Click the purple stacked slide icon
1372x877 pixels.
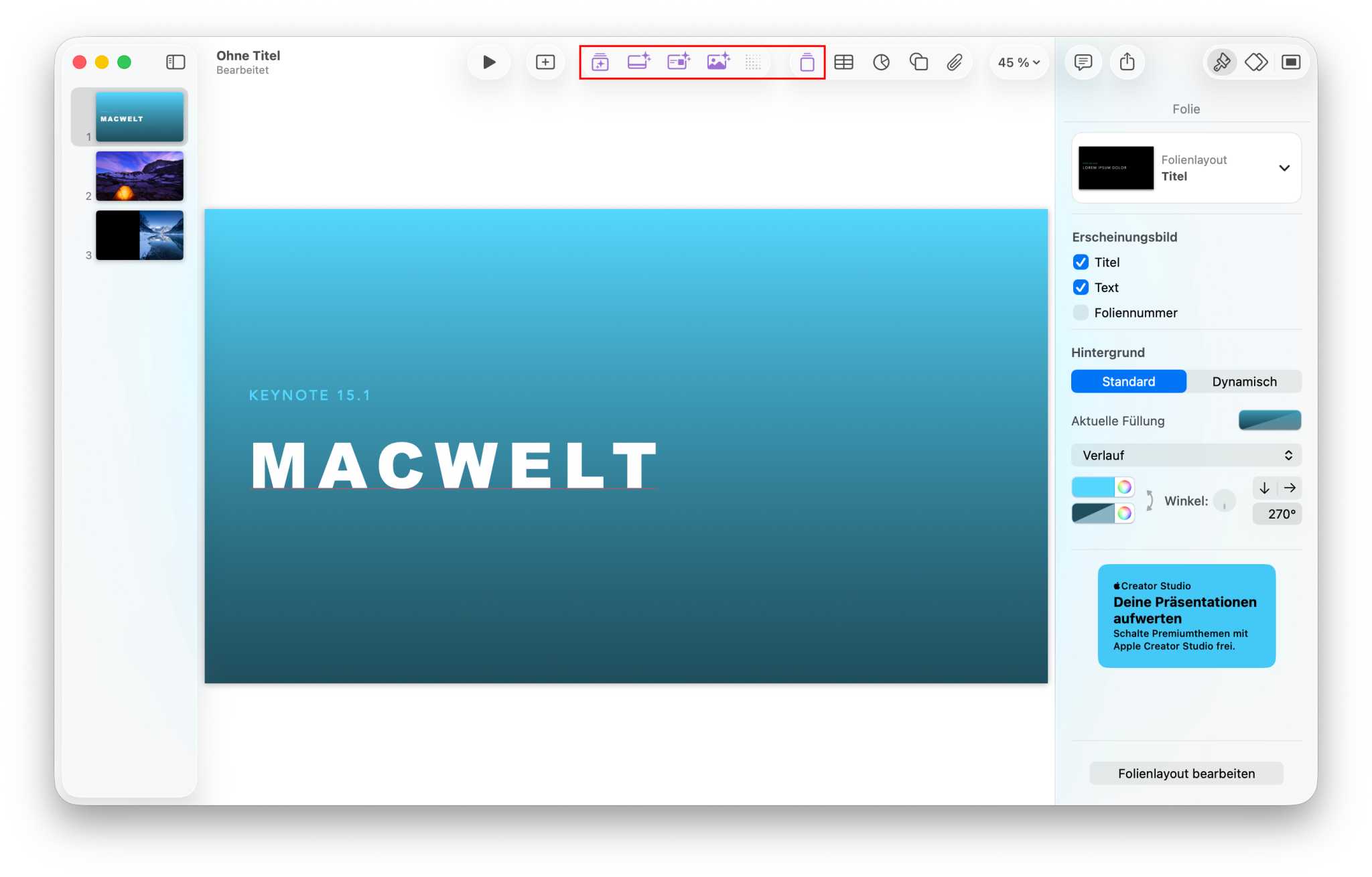(807, 62)
